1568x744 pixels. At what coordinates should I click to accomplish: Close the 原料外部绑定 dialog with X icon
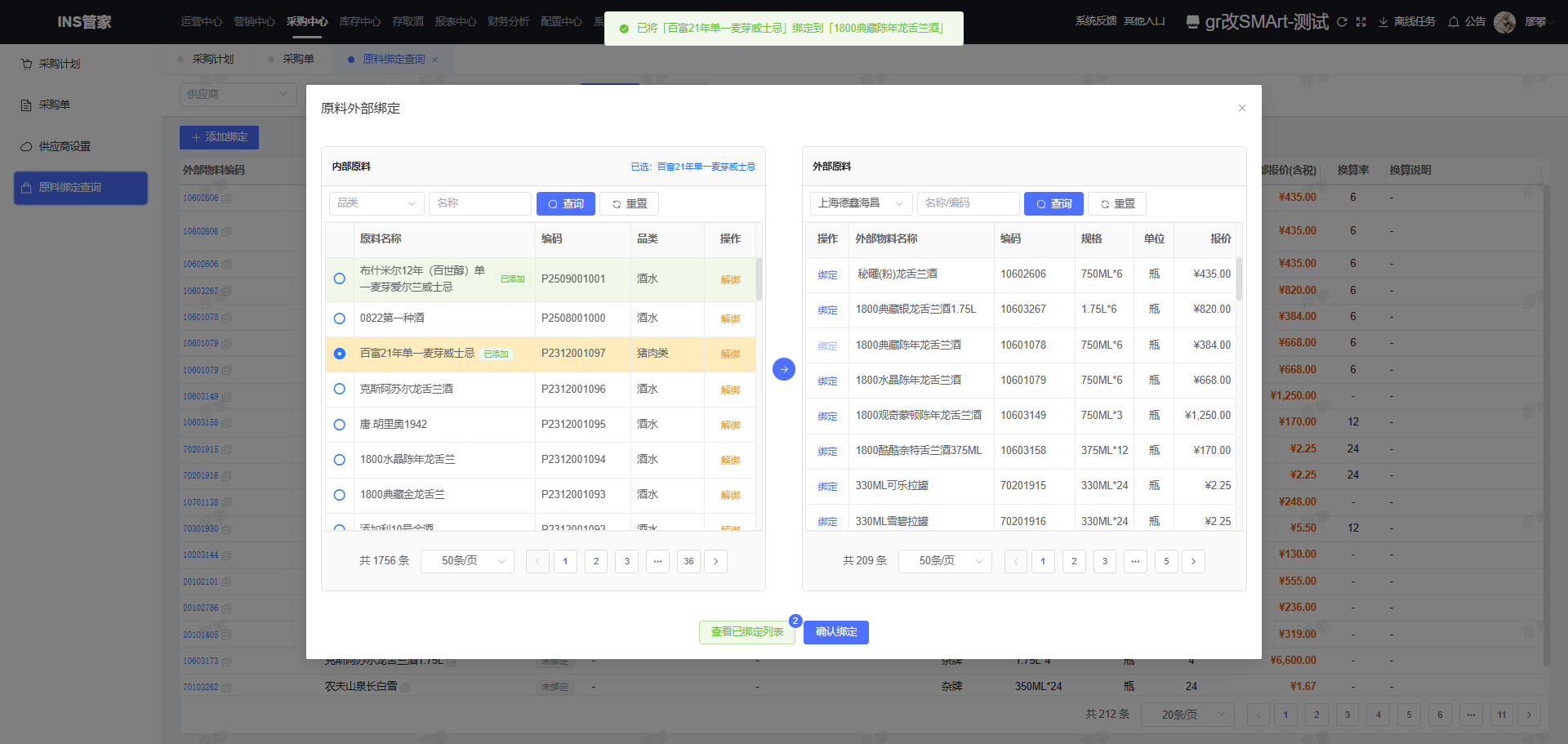[x=1241, y=108]
